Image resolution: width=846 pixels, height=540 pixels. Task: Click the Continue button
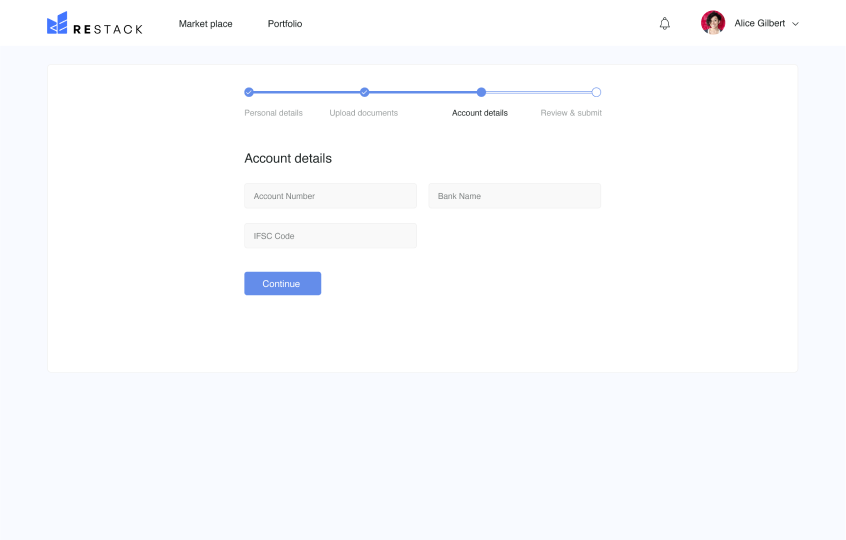point(283,283)
